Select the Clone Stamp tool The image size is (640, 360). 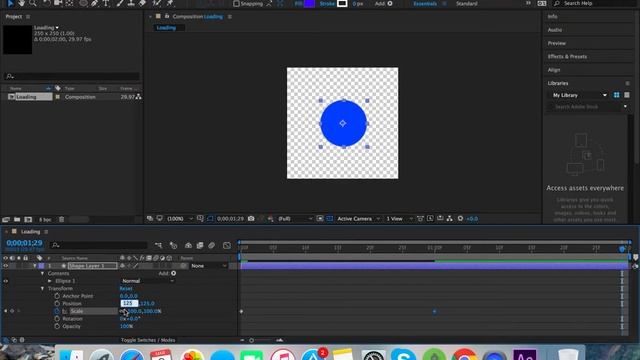pyautogui.click(x=131, y=3)
